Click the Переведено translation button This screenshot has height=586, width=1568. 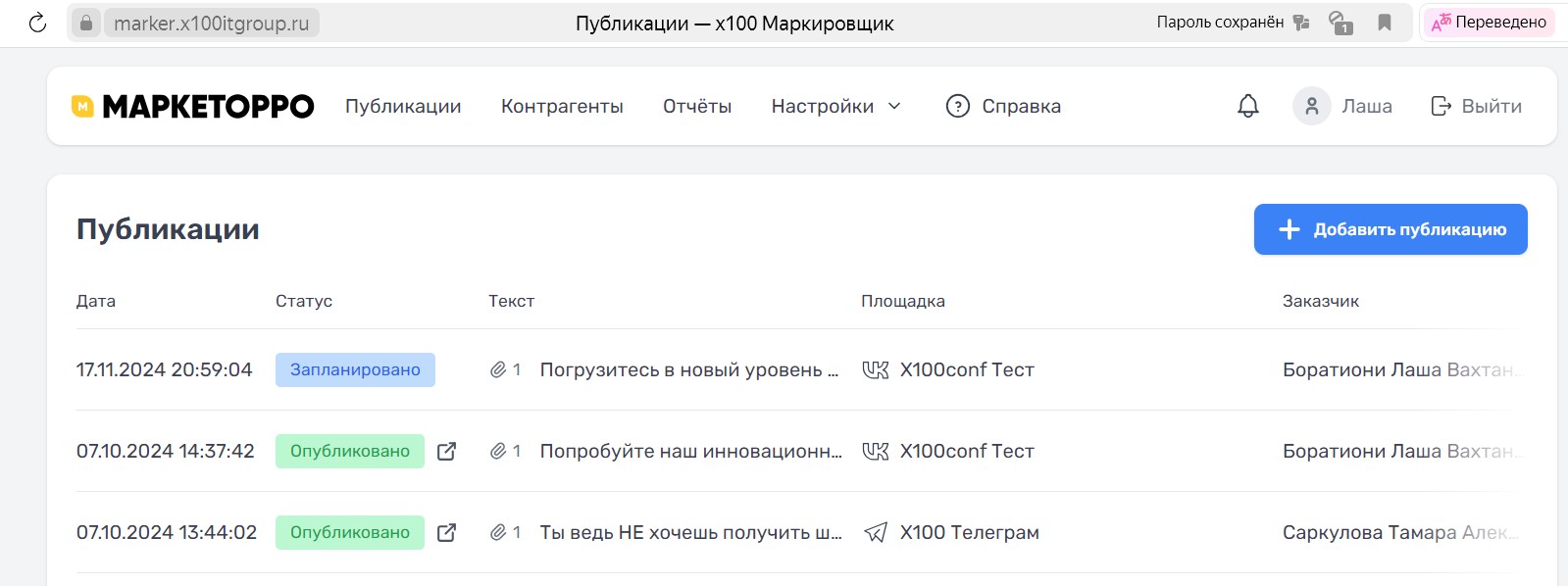1488,23
